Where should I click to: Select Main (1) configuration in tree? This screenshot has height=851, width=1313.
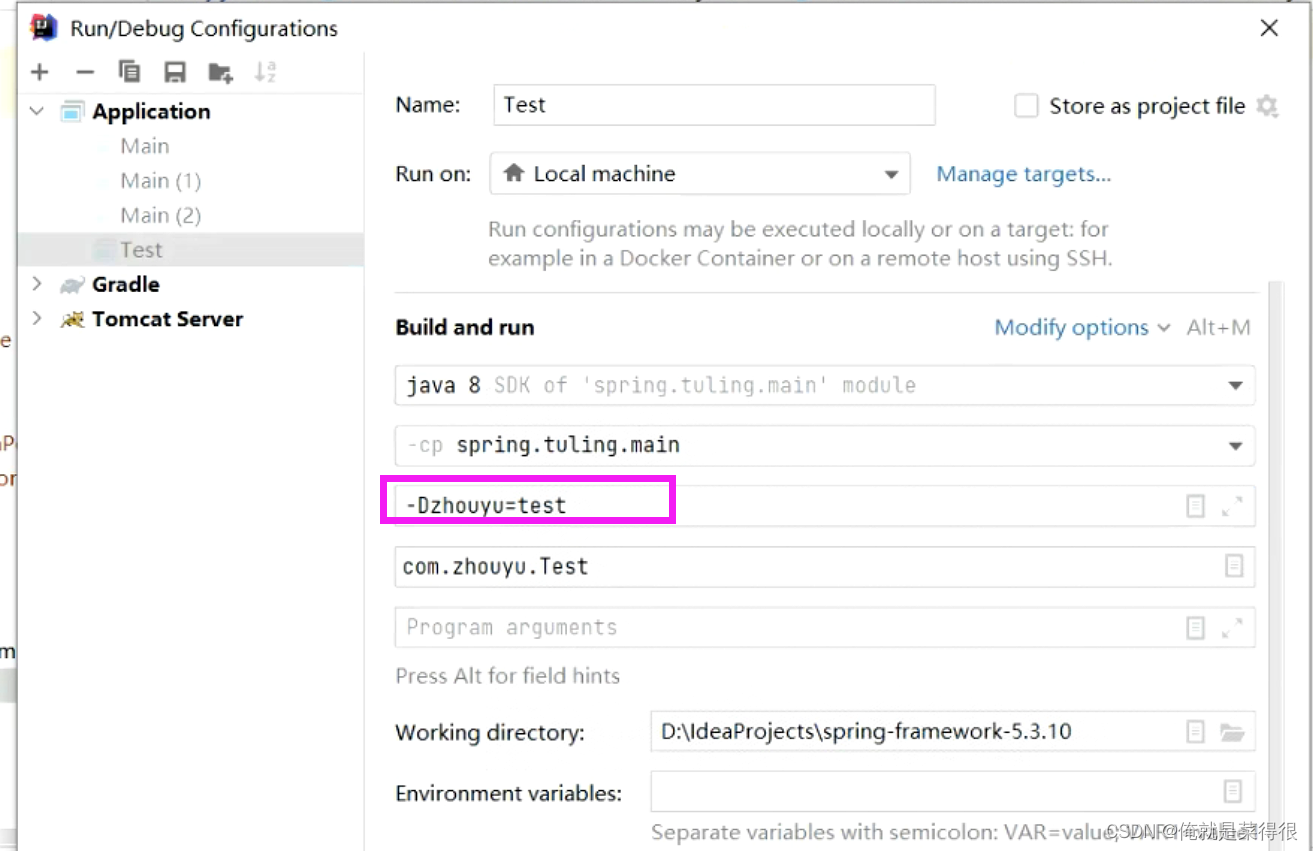[160, 181]
